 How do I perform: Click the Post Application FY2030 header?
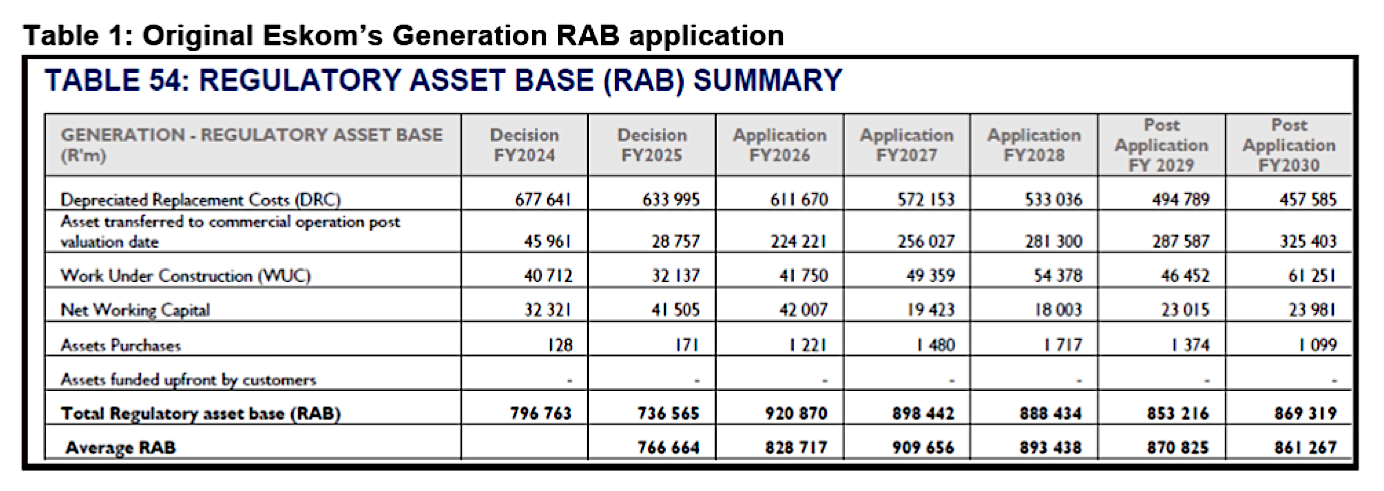(1288, 145)
